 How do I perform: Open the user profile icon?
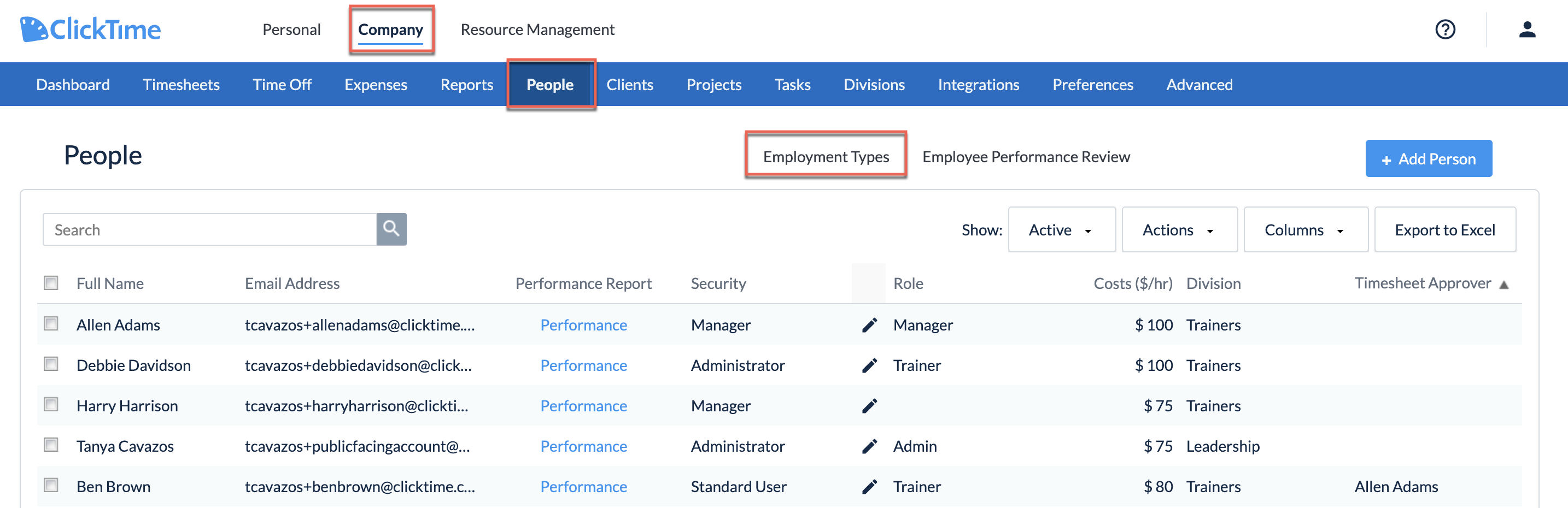pyautogui.click(x=1526, y=29)
